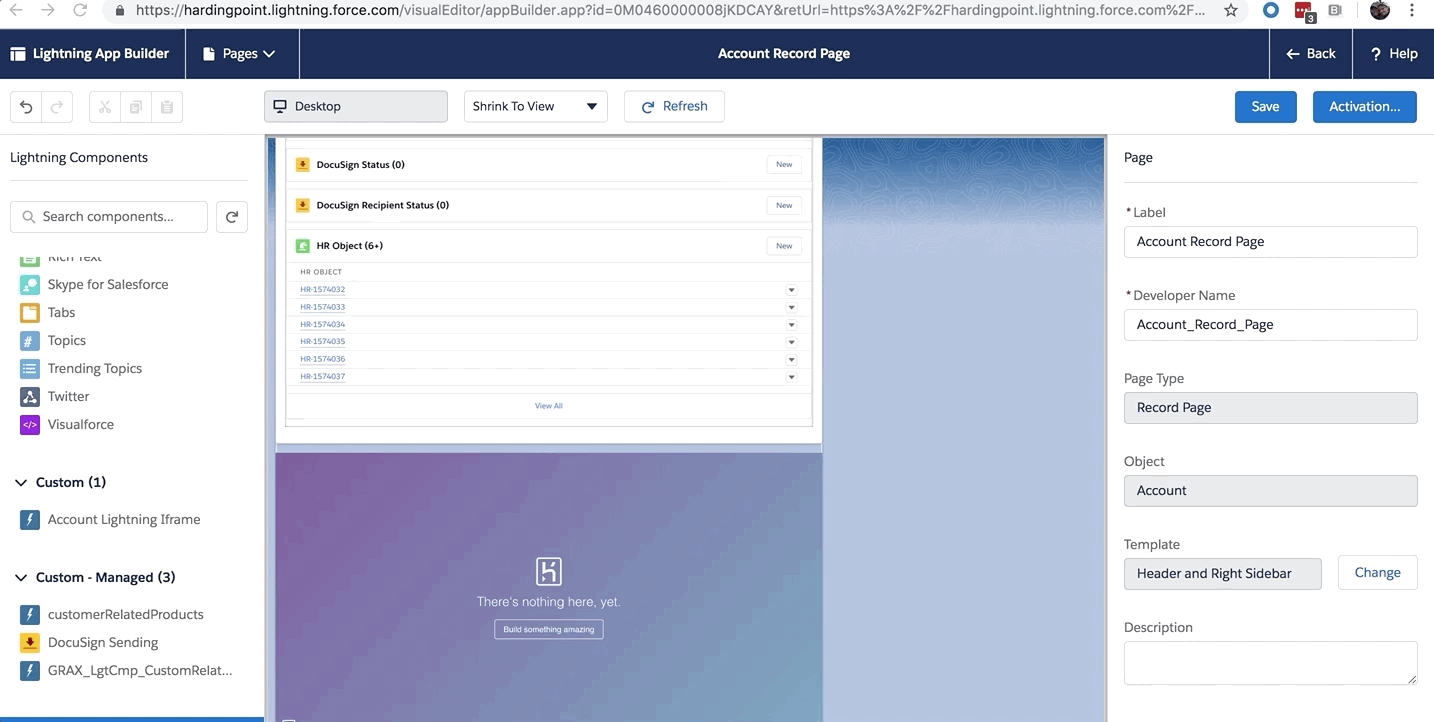Click the DocuSign Status list icon
This screenshot has width=1434, height=722.
[x=303, y=165]
